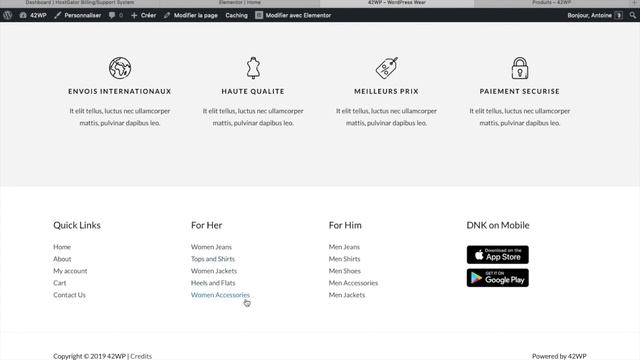
Task: Open the About quick link
Action: click(62, 259)
